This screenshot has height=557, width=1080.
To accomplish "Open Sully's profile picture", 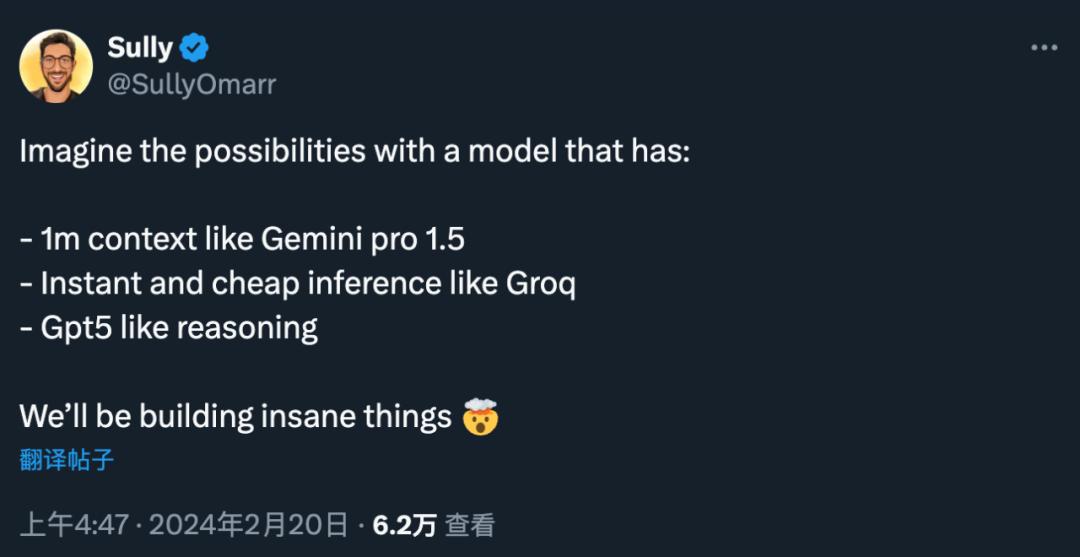I will point(56,66).
